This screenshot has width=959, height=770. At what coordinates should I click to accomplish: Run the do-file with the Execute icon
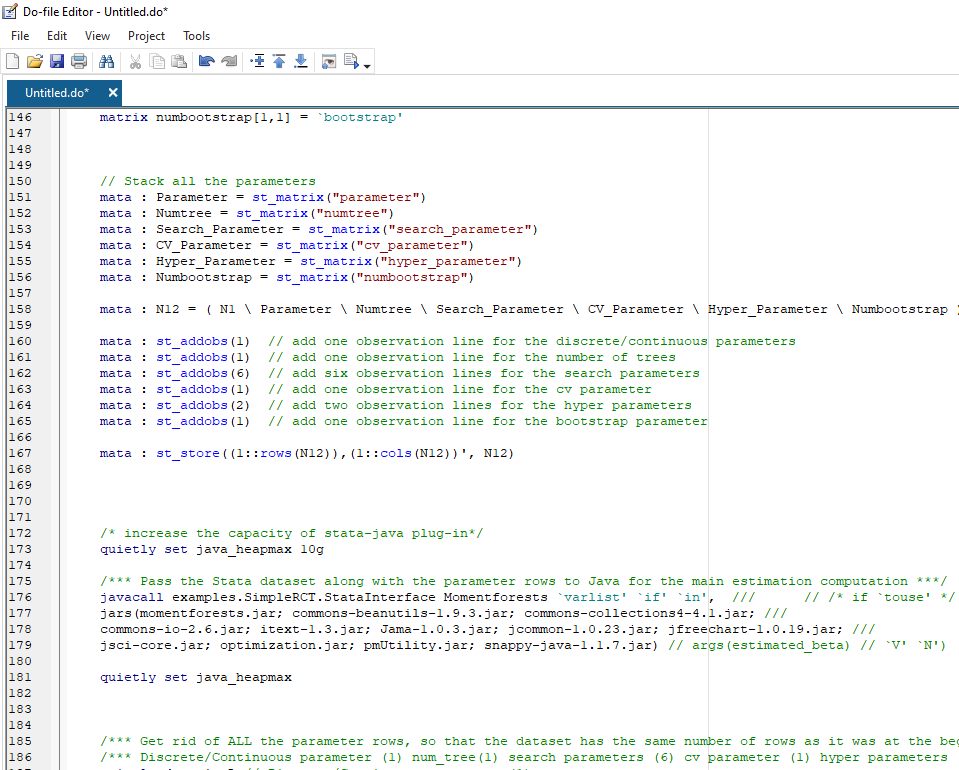pyautogui.click(x=352, y=61)
